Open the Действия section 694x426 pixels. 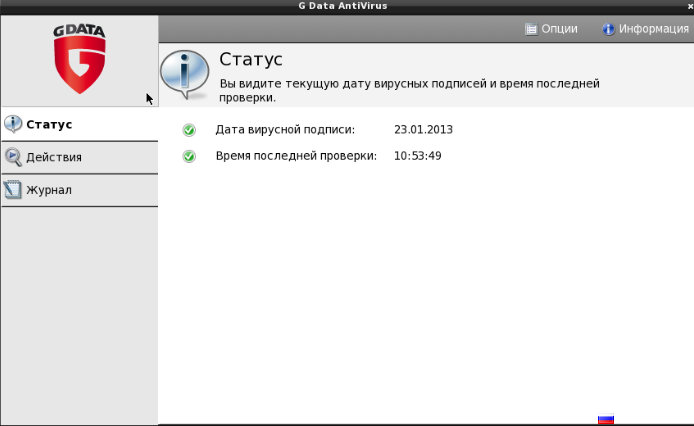[80, 158]
